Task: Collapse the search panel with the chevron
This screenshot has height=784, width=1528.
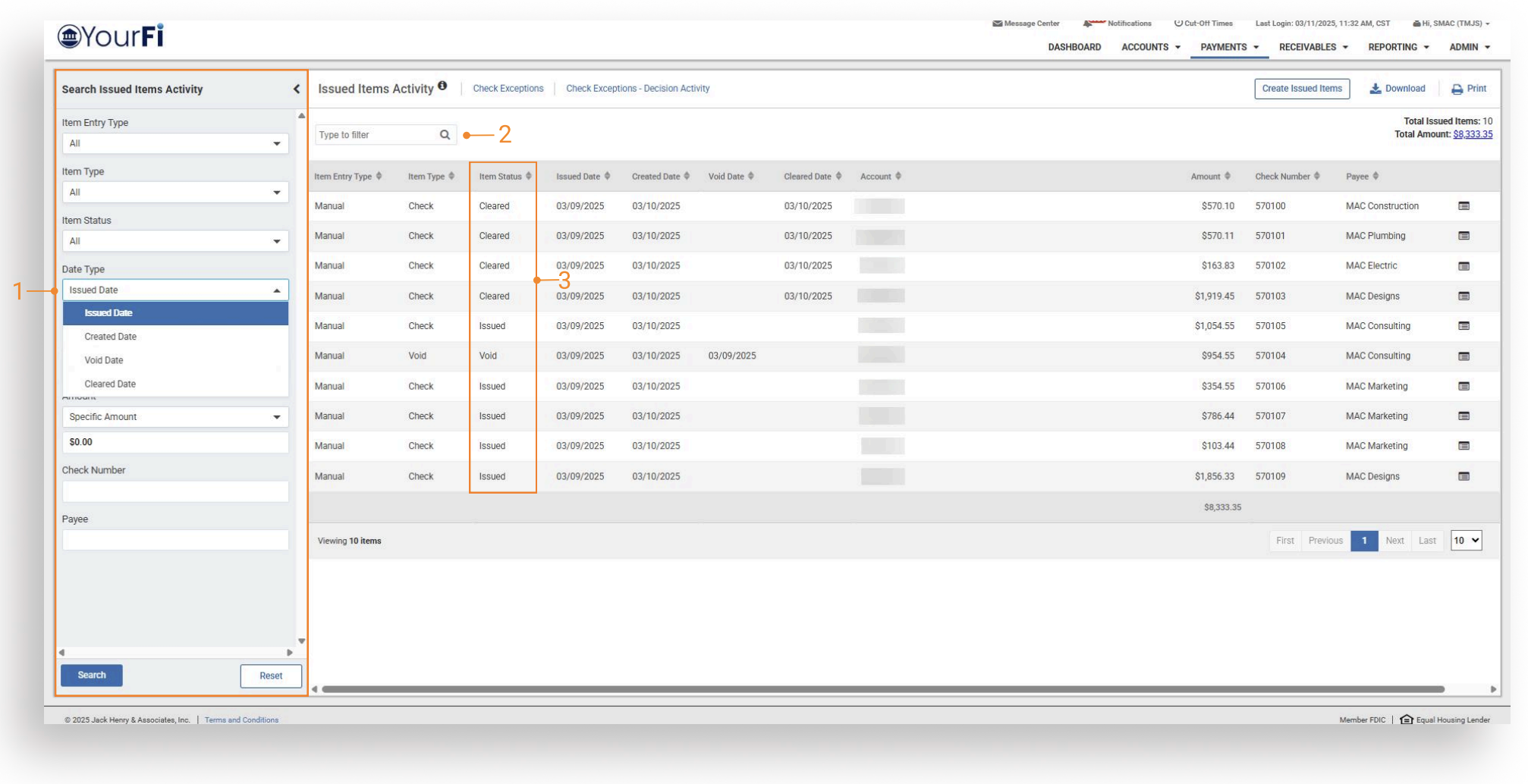Action: pyautogui.click(x=296, y=89)
